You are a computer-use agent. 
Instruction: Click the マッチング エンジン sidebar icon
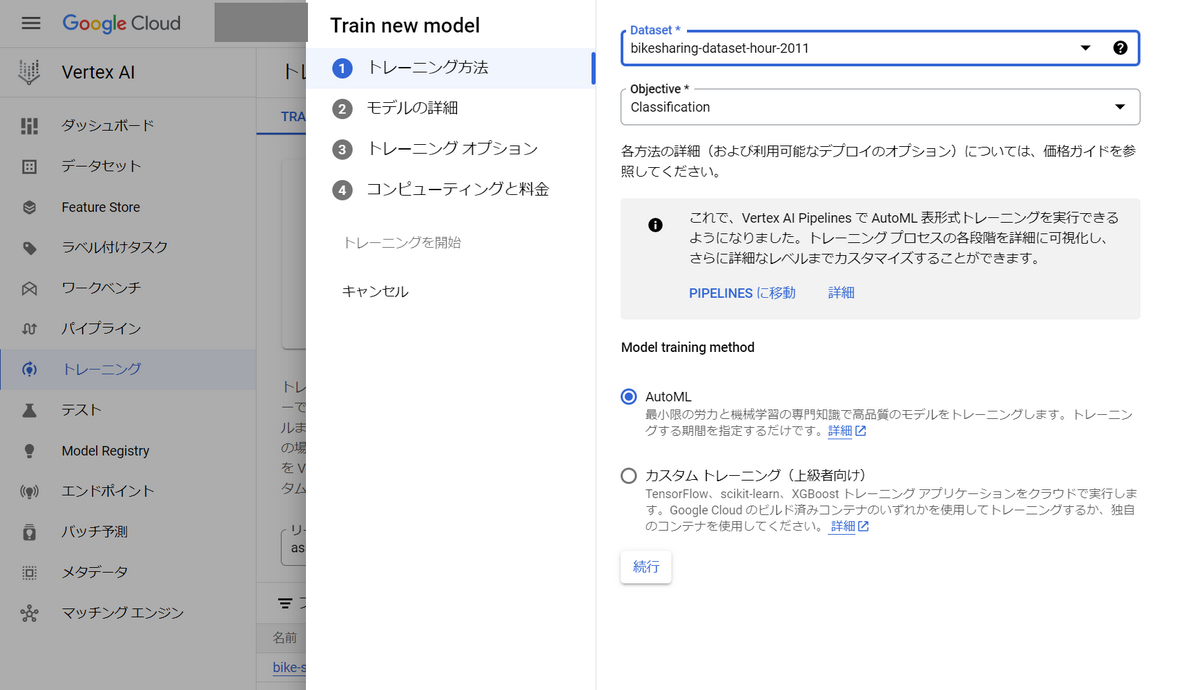click(x=29, y=613)
